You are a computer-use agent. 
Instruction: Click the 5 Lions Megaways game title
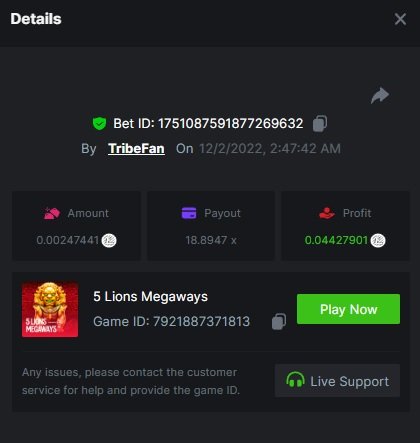150,296
